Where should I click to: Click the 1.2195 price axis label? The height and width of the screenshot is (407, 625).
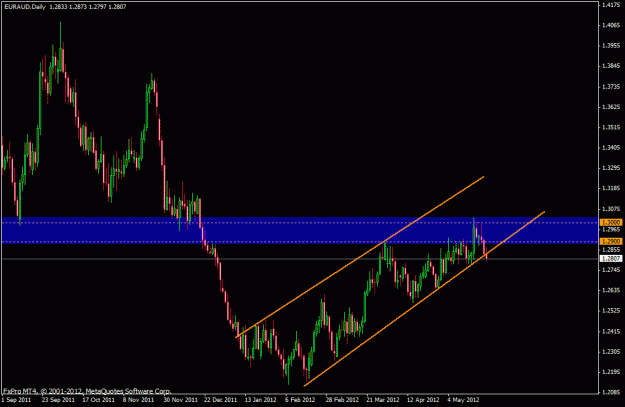tap(611, 372)
